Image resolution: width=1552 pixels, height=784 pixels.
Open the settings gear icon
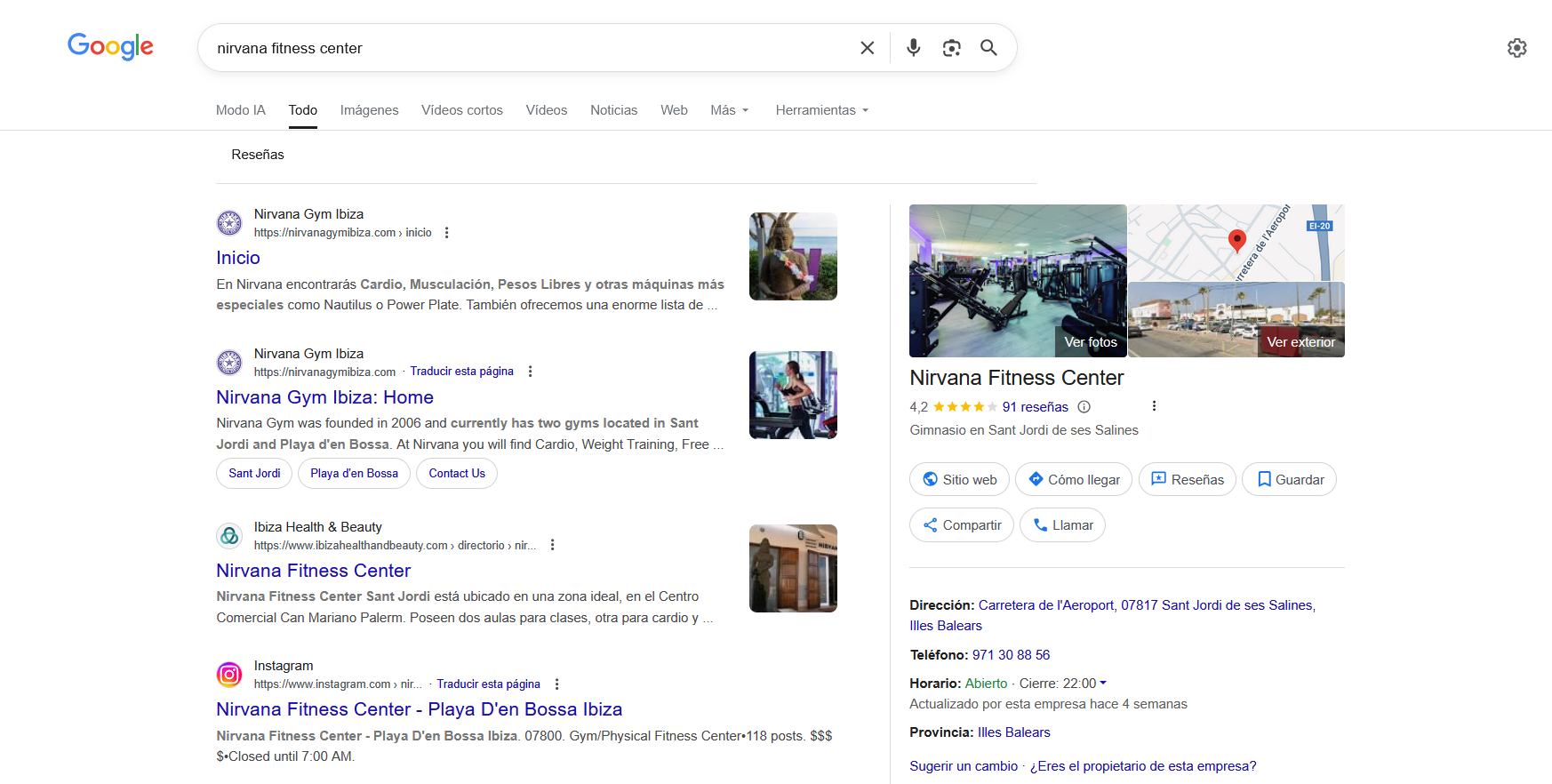click(1516, 48)
